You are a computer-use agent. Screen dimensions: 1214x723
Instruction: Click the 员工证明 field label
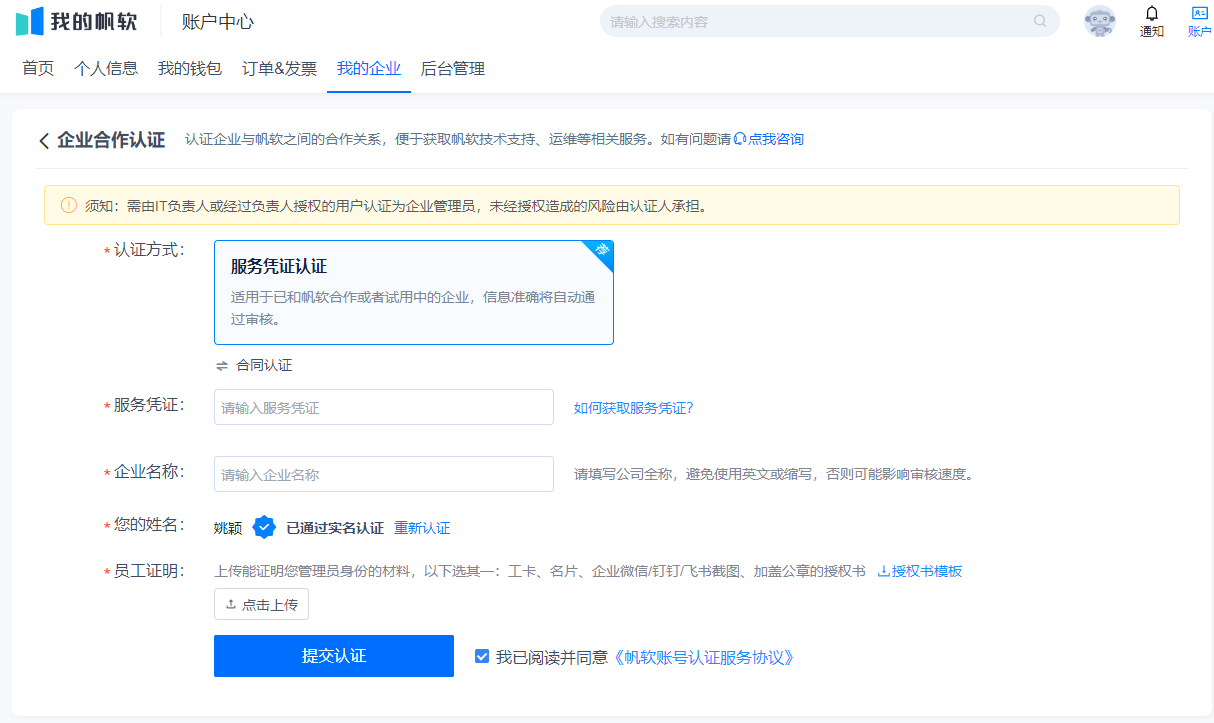coord(148,570)
